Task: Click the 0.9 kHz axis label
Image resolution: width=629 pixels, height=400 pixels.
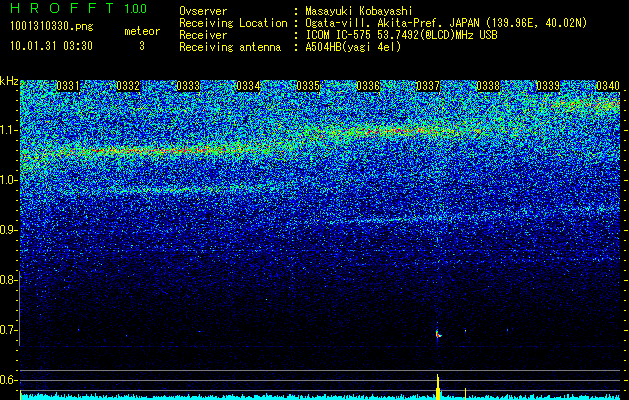Action: click(x=8, y=230)
